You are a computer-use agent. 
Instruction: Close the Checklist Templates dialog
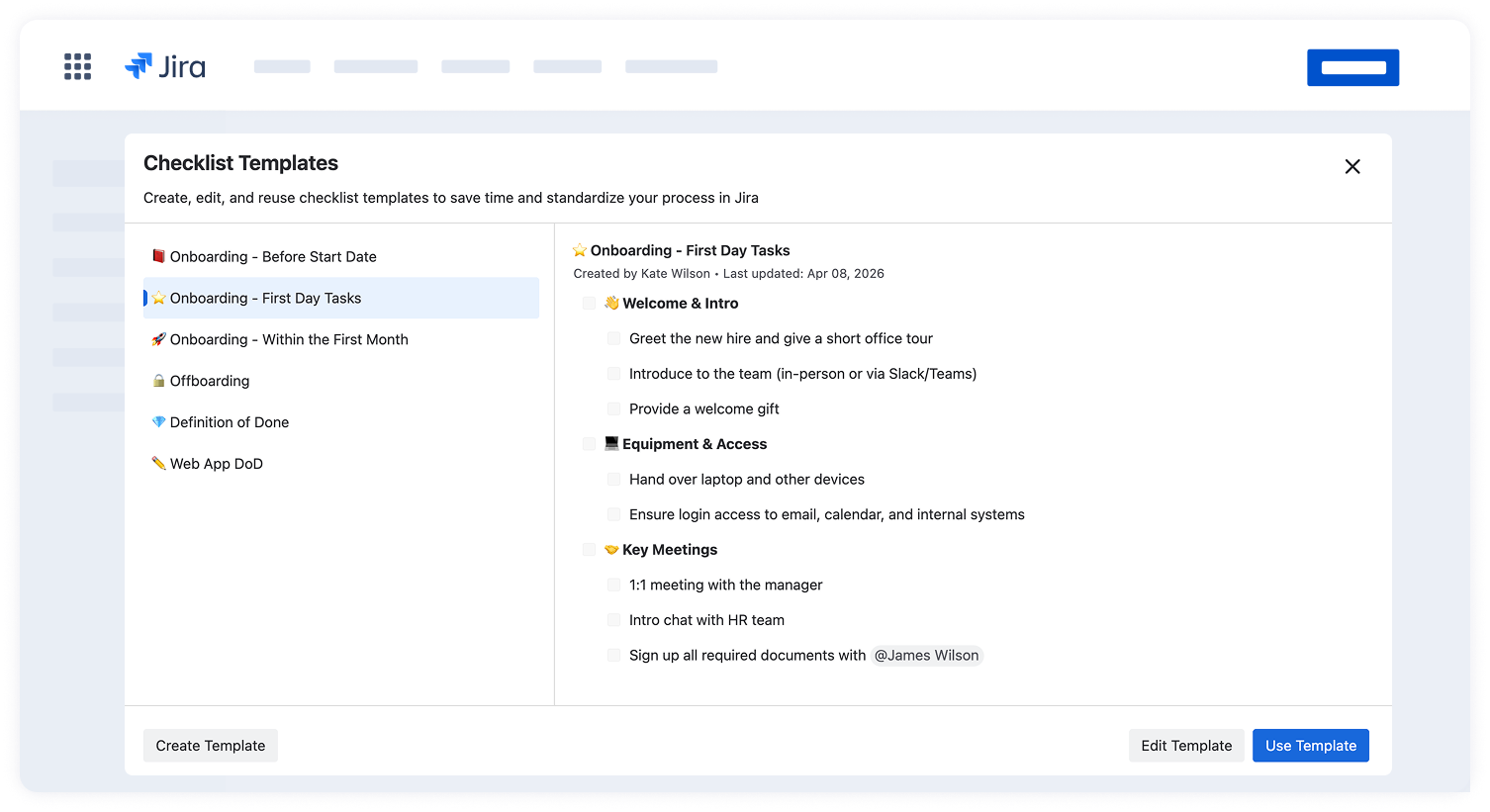click(1351, 166)
